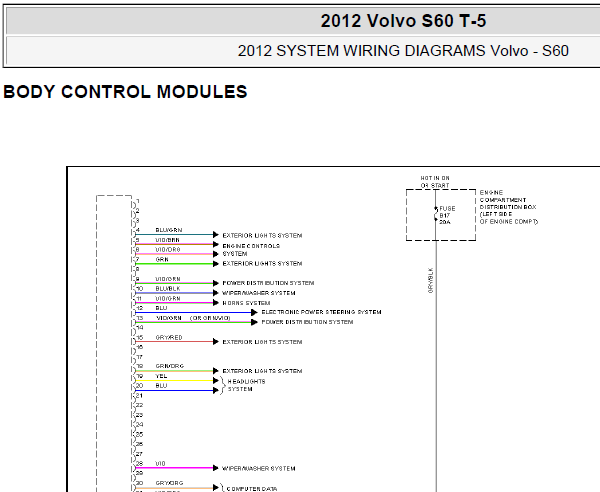Image resolution: width=600 pixels, height=492 pixels.
Task: Click connector pin number 8
Action: [x=138, y=269]
